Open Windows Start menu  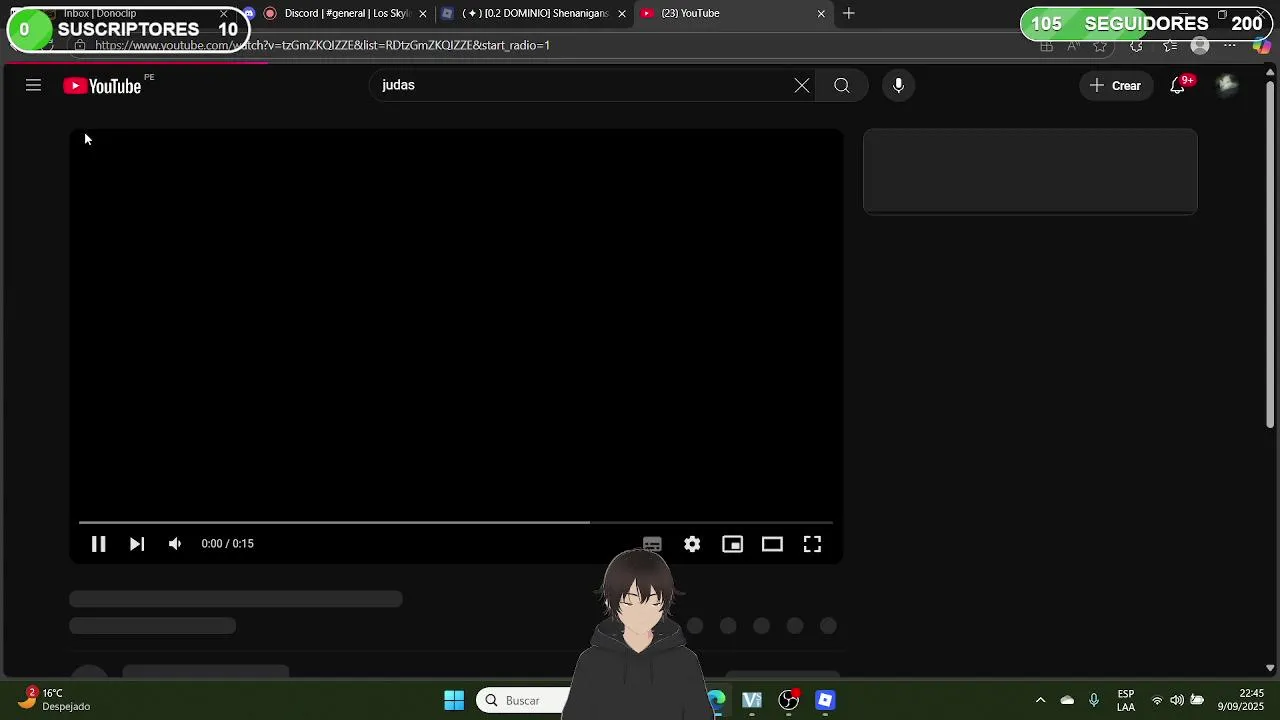point(454,700)
